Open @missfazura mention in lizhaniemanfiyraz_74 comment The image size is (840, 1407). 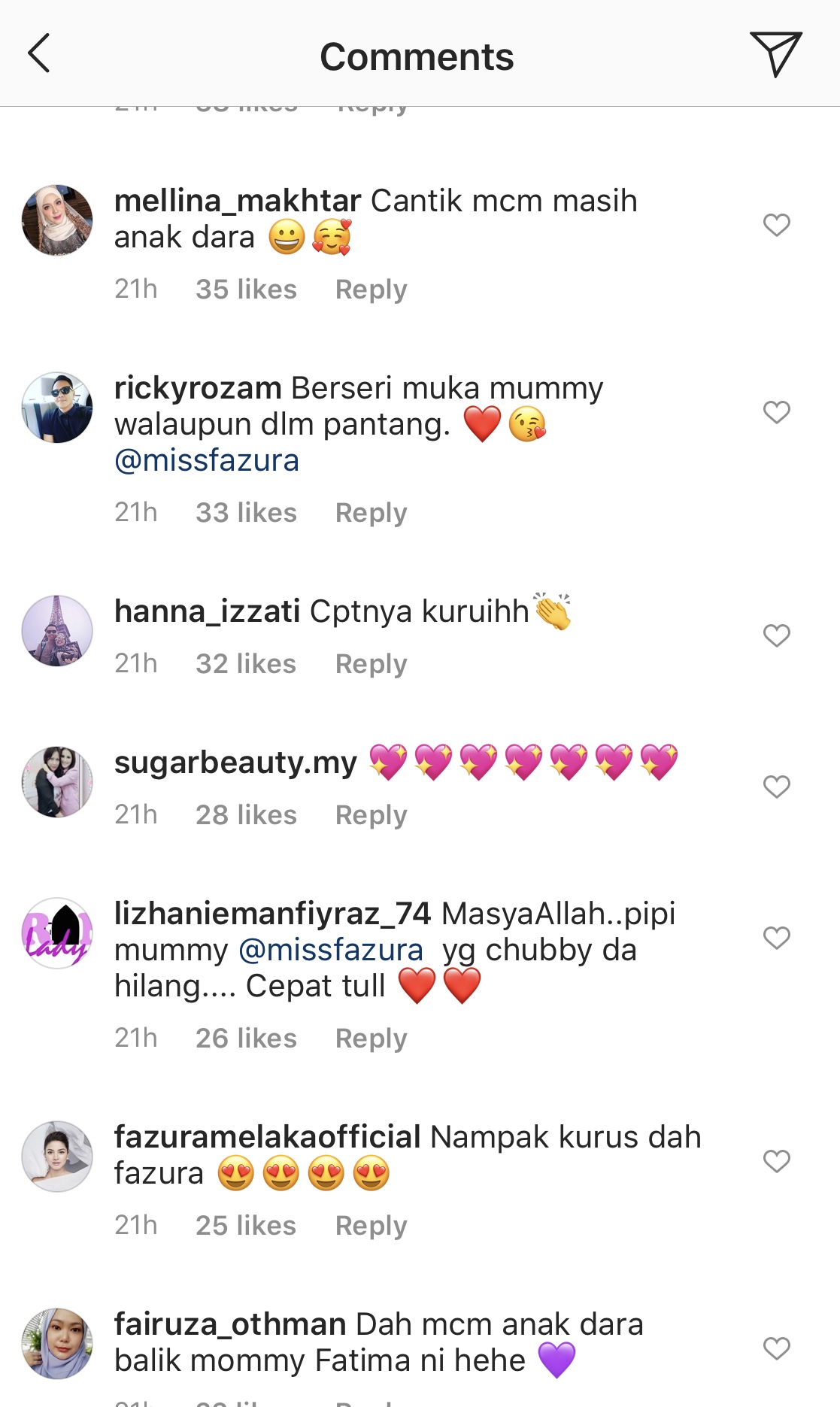[331, 950]
